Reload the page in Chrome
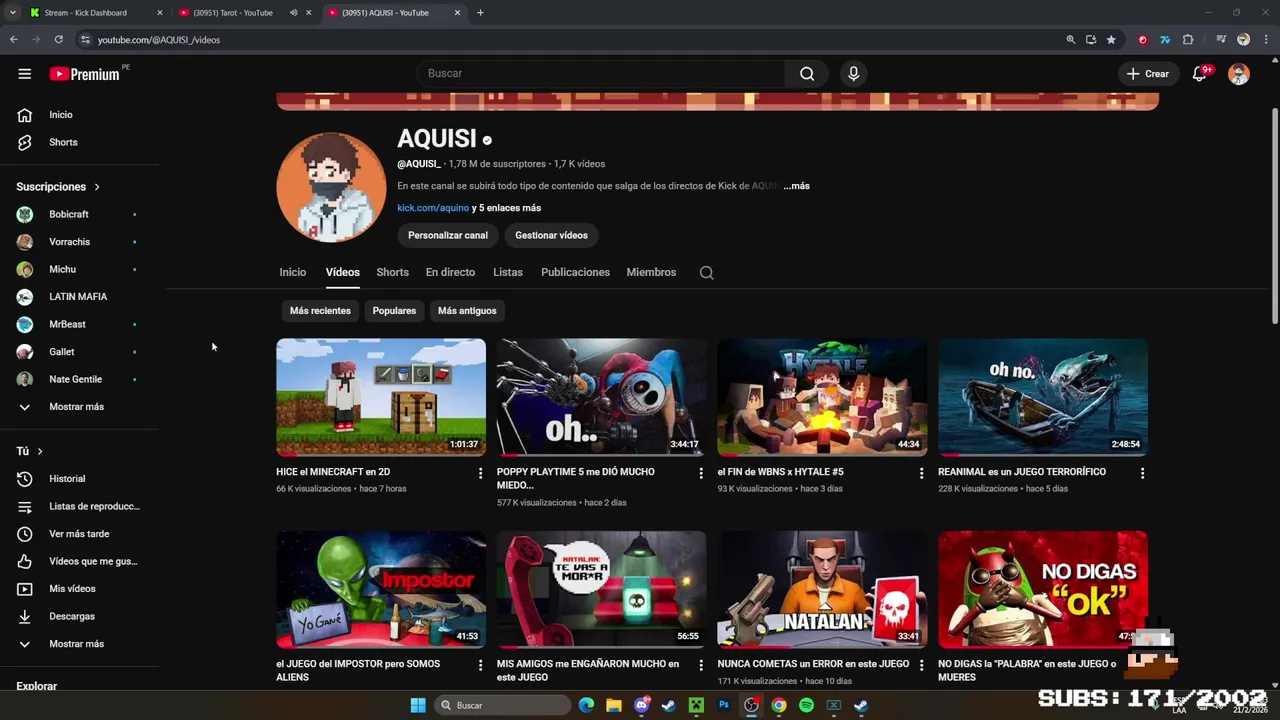1280x720 pixels. [x=59, y=40]
